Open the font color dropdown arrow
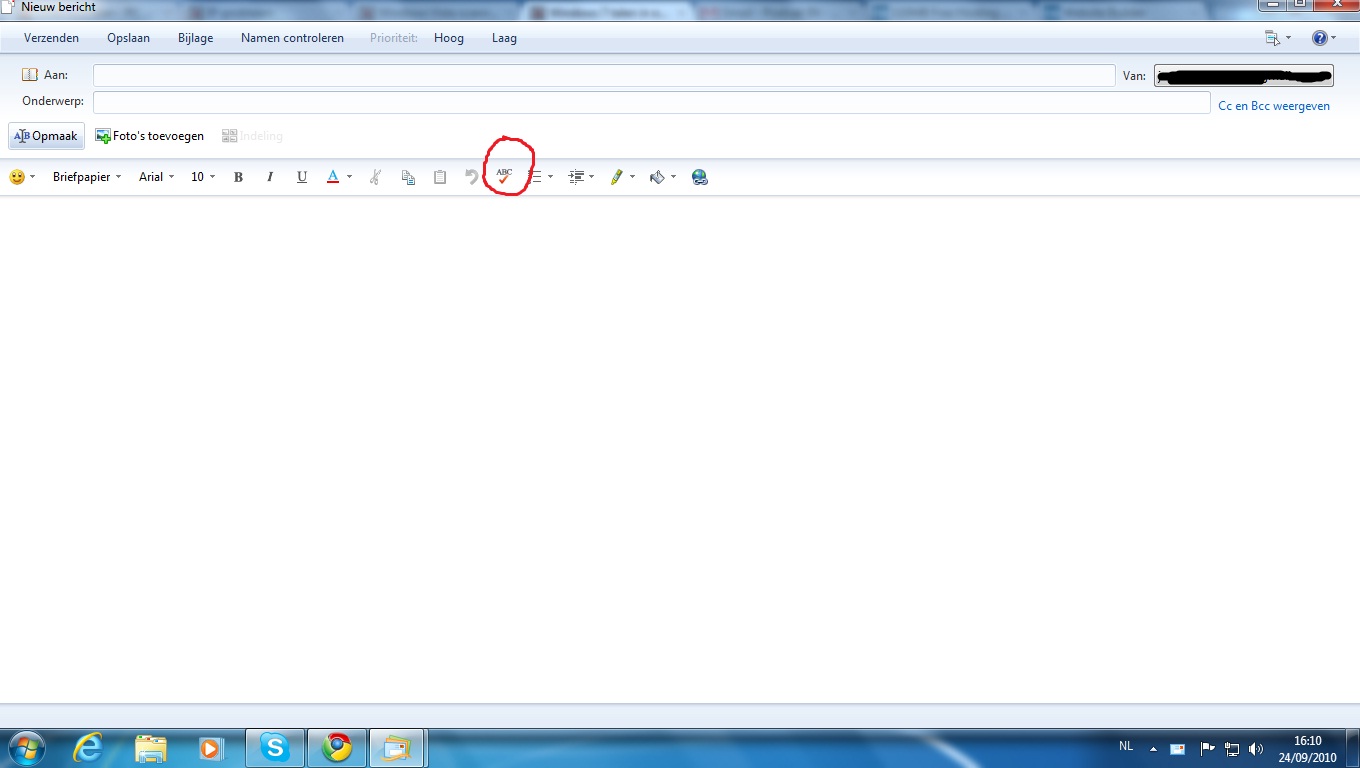This screenshot has height=768, width=1360. pos(349,177)
